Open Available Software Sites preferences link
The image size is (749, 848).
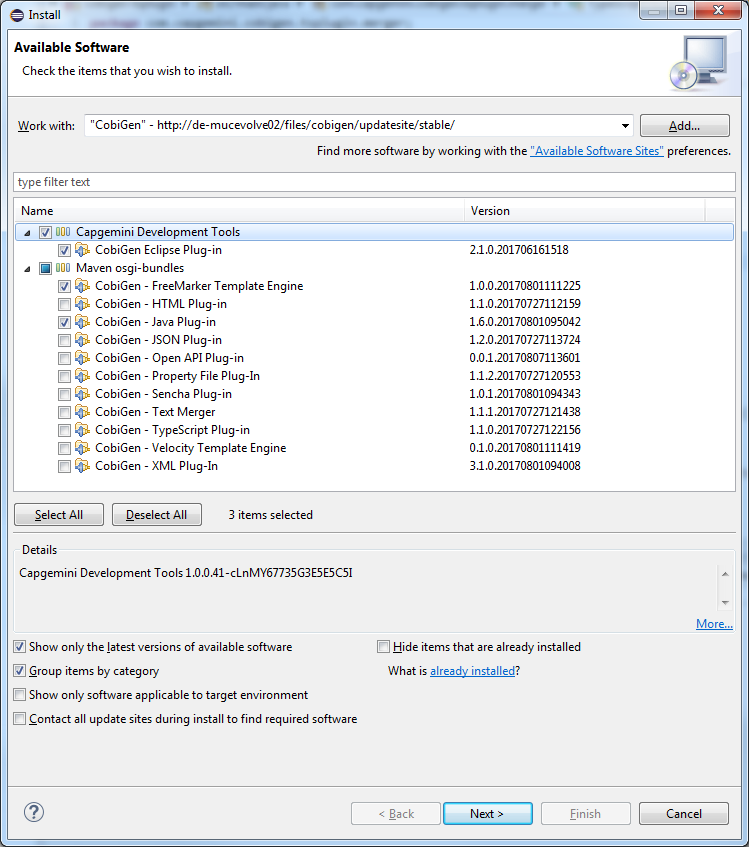[596, 151]
